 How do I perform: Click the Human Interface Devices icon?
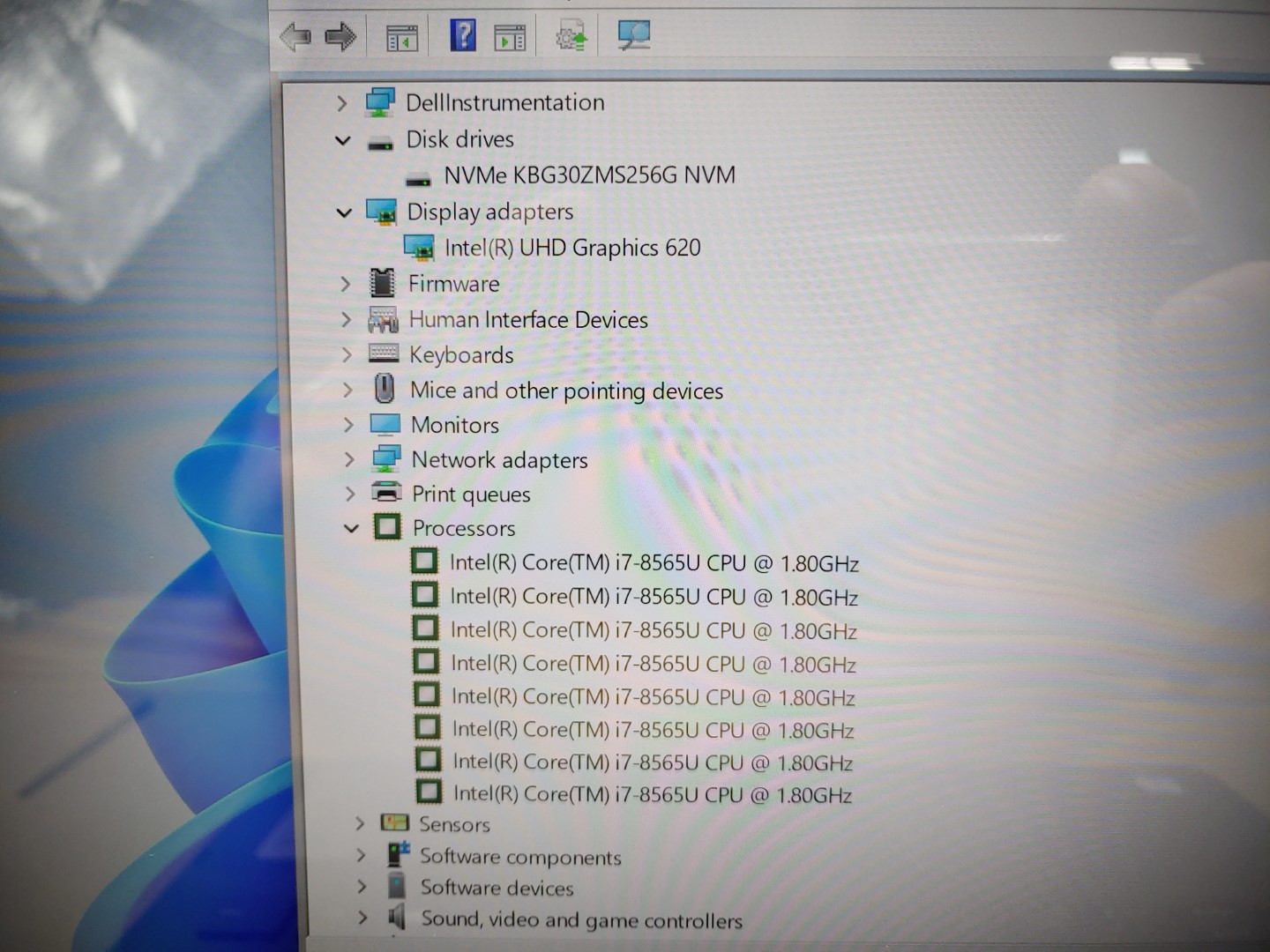[x=383, y=319]
